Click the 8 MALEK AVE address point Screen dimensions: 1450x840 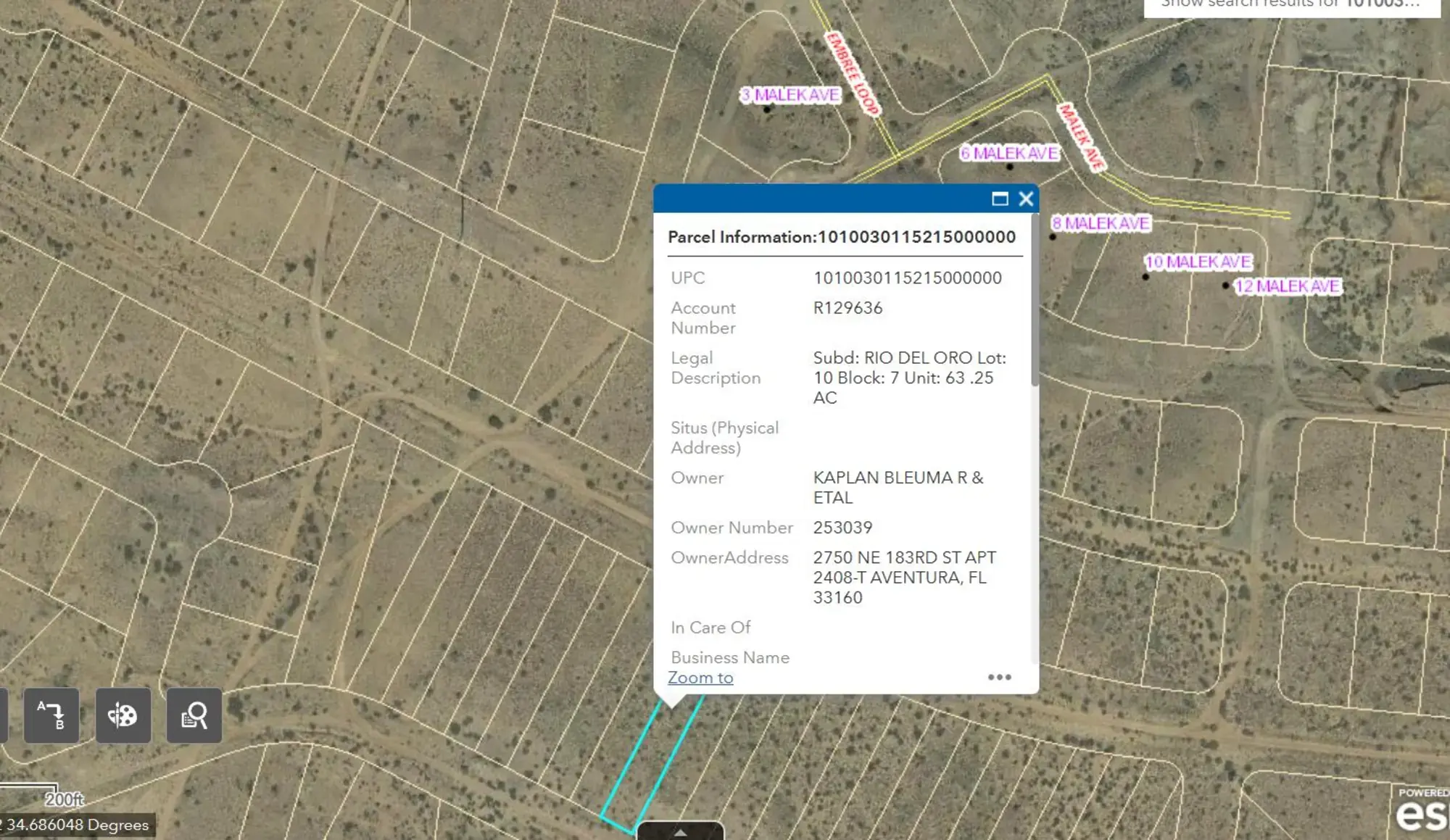pyautogui.click(x=1053, y=237)
